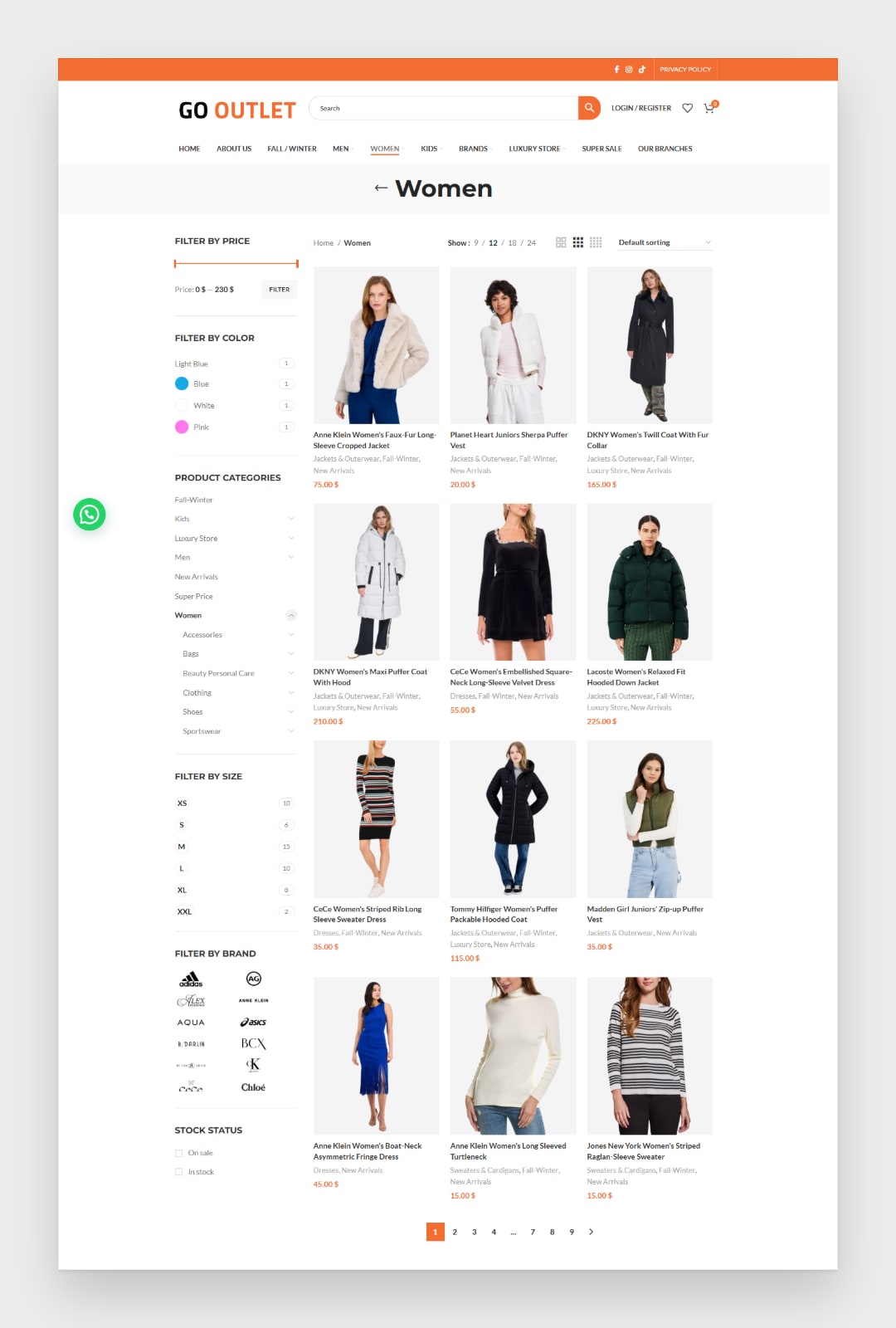Filter by Adidas brand logo
This screenshot has width=896, height=1328.
point(191,979)
